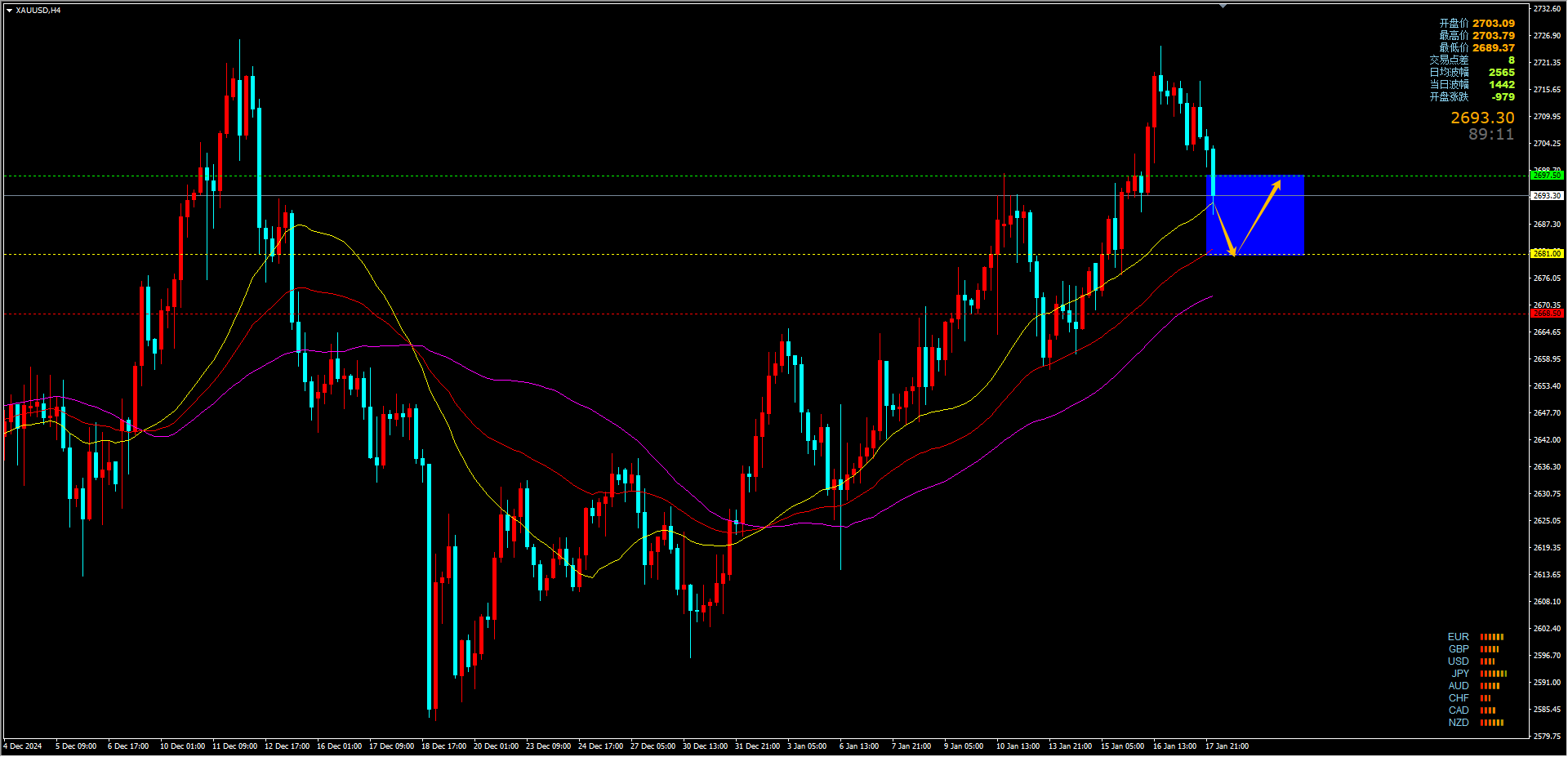Viewport: 1568px width, 757px height.
Task: Click the 18 Dec 17:00 time label
Action: (443, 746)
